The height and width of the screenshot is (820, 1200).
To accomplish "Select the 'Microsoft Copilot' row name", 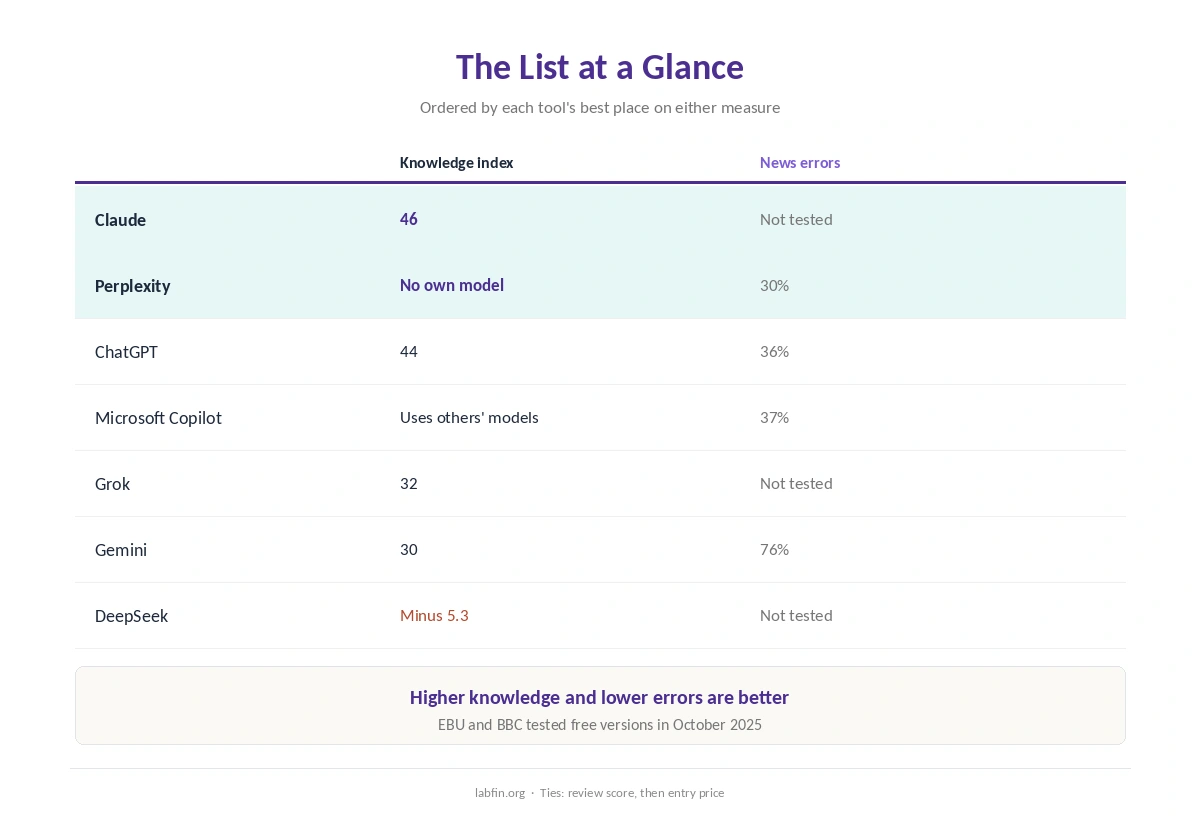I will pyautogui.click(x=158, y=418).
